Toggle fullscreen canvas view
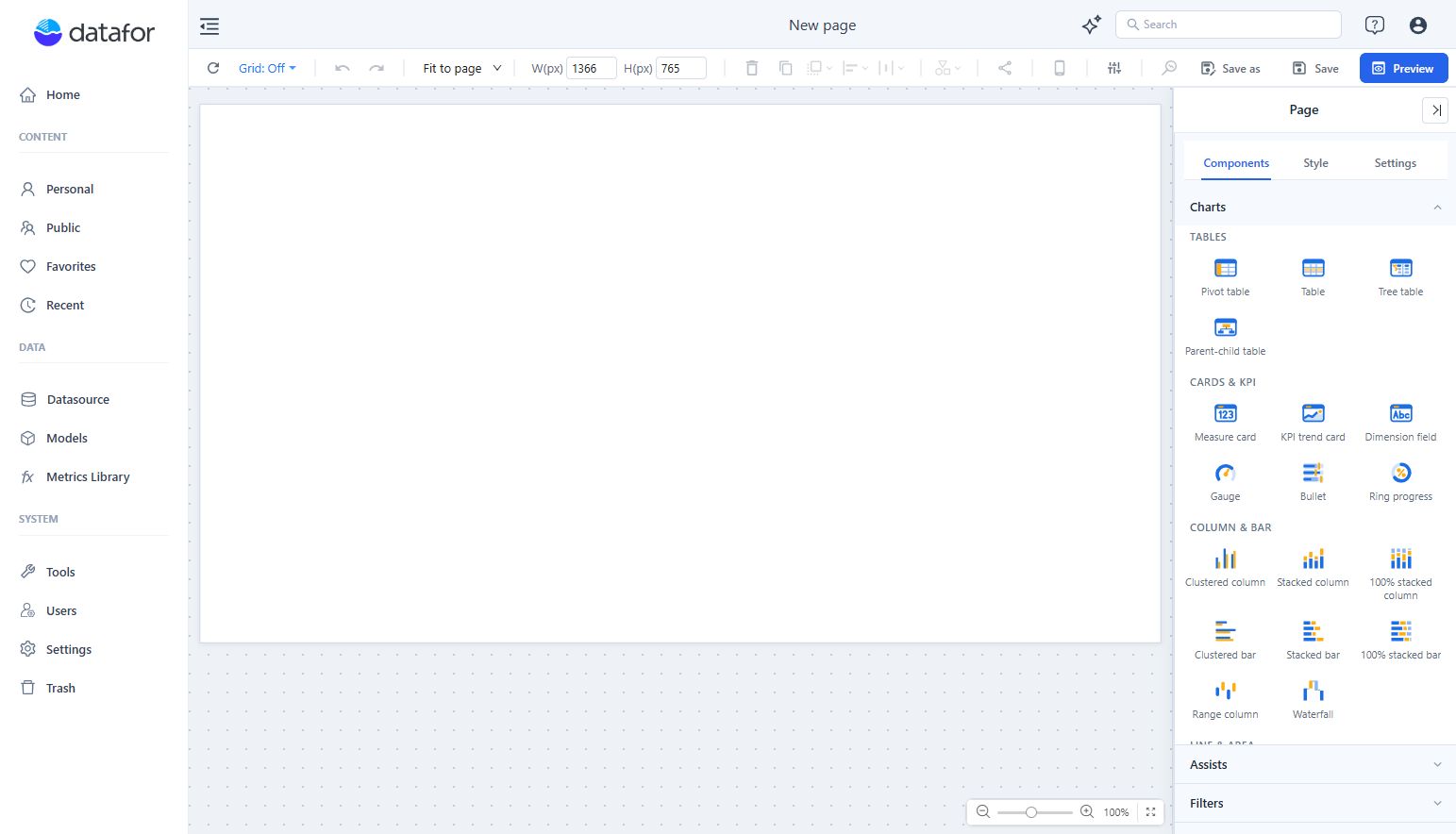The width and height of the screenshot is (1456, 834). click(1150, 811)
